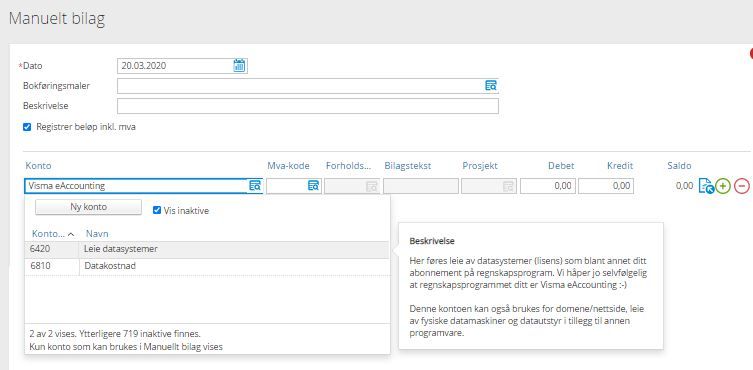
Task: Click the disabled Forholds lookup icon
Action: click(371, 186)
